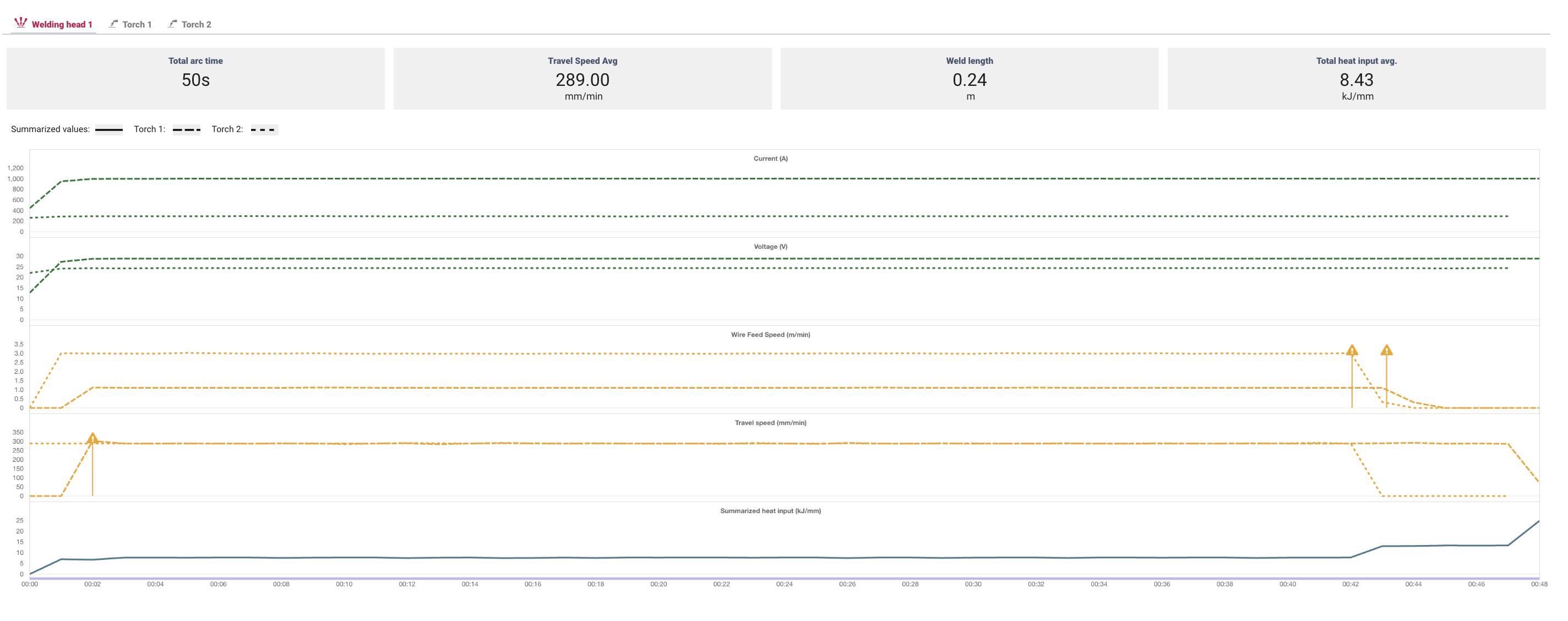Click the 00:20 label on the time axis
The image size is (1568, 621).
click(658, 585)
